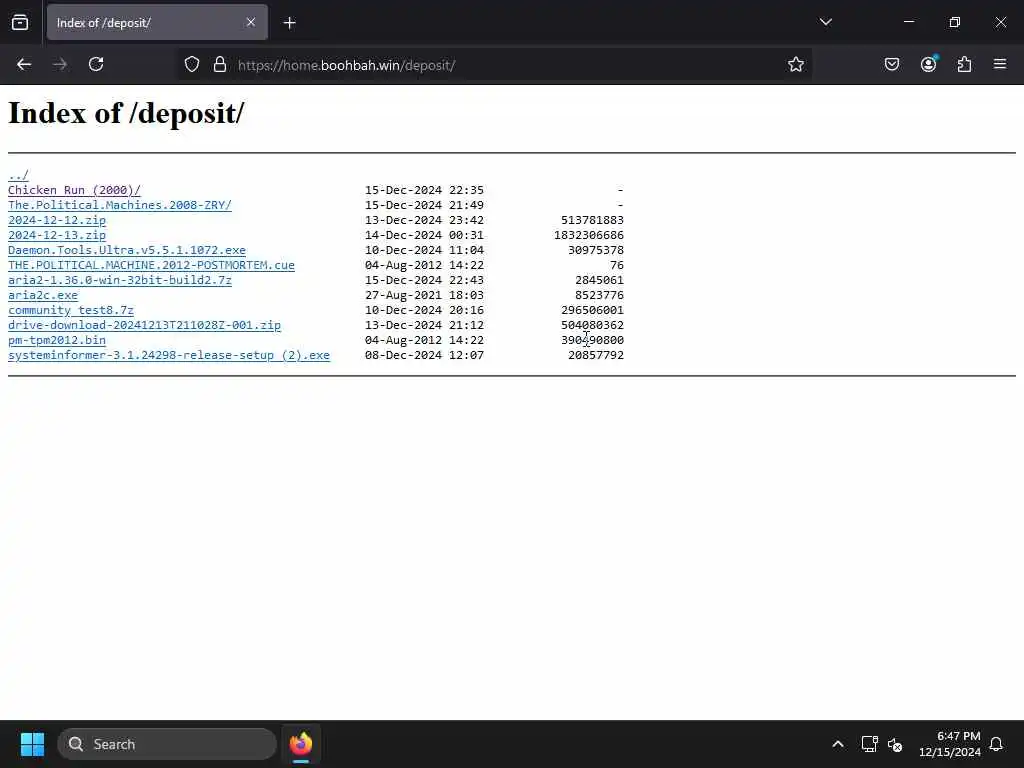Download 2024-12-12.zip file
Screen dimensions: 1024x768
(x=57, y=220)
